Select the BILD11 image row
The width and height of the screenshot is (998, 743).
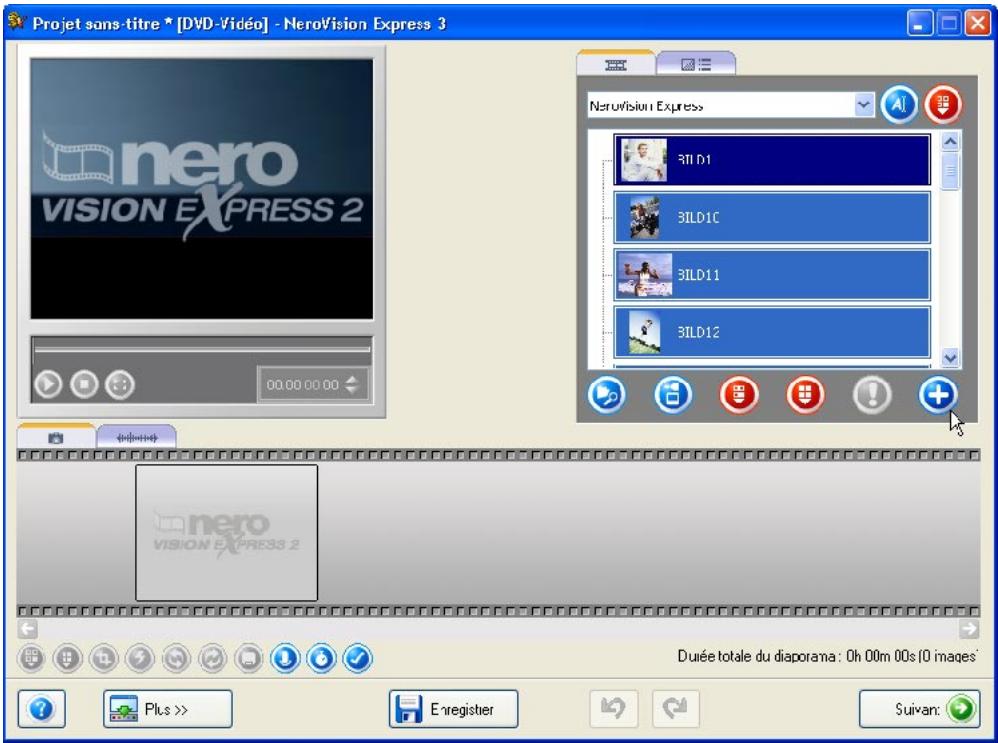click(771, 274)
